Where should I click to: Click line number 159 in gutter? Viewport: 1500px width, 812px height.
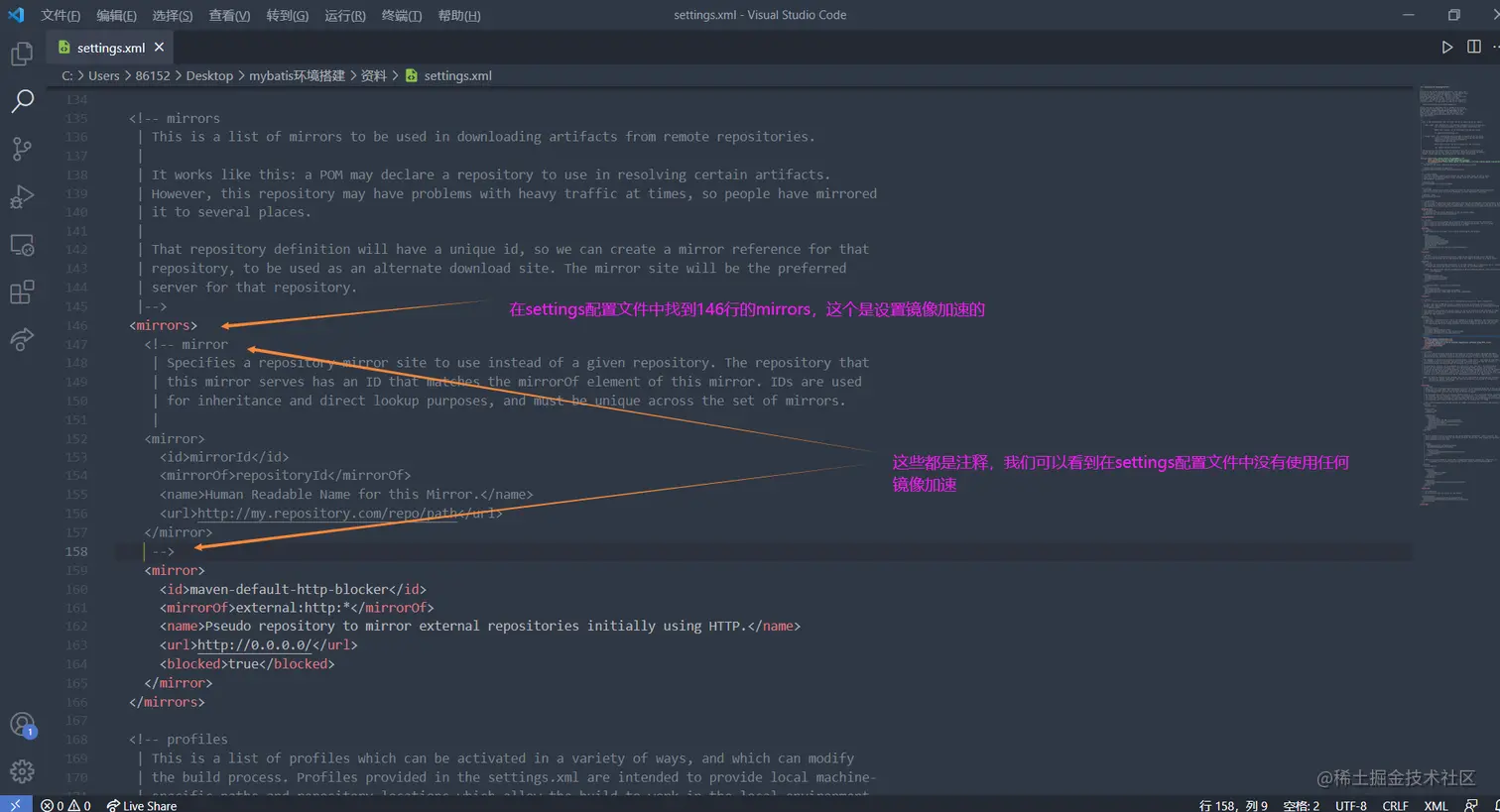[x=76, y=570]
